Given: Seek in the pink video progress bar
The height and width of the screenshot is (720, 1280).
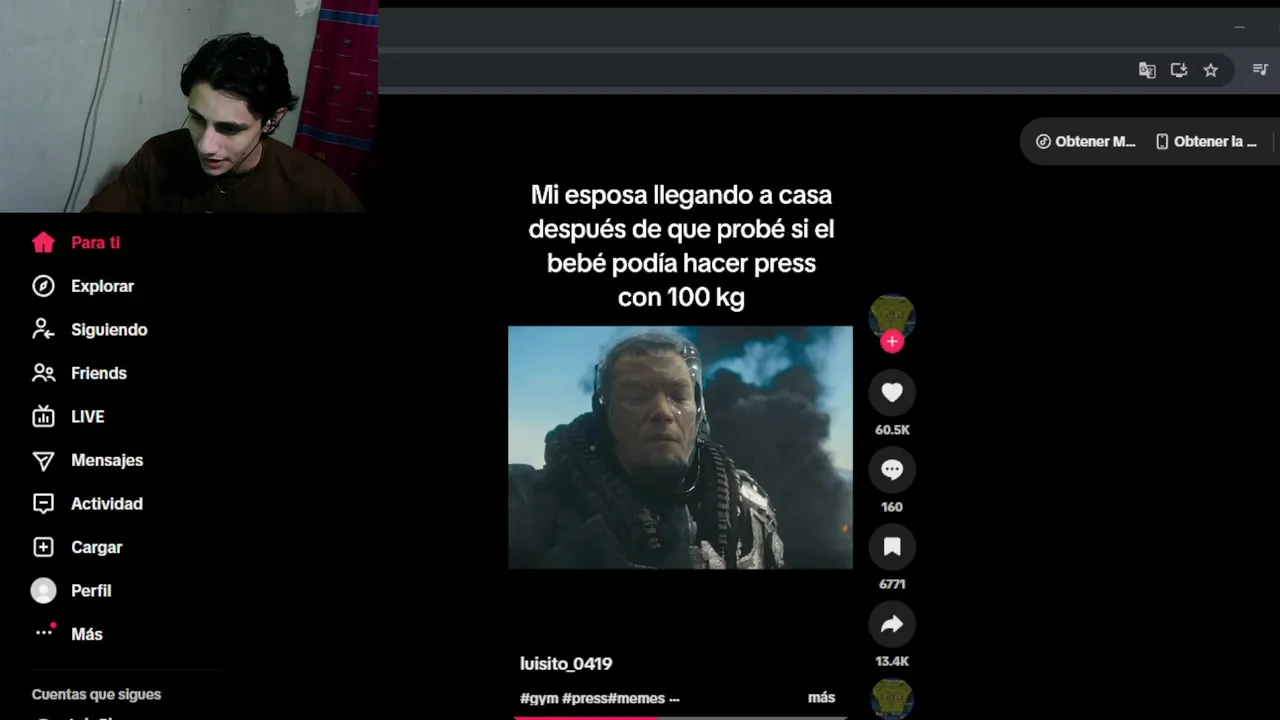Looking at the screenshot, I should (x=680, y=717).
